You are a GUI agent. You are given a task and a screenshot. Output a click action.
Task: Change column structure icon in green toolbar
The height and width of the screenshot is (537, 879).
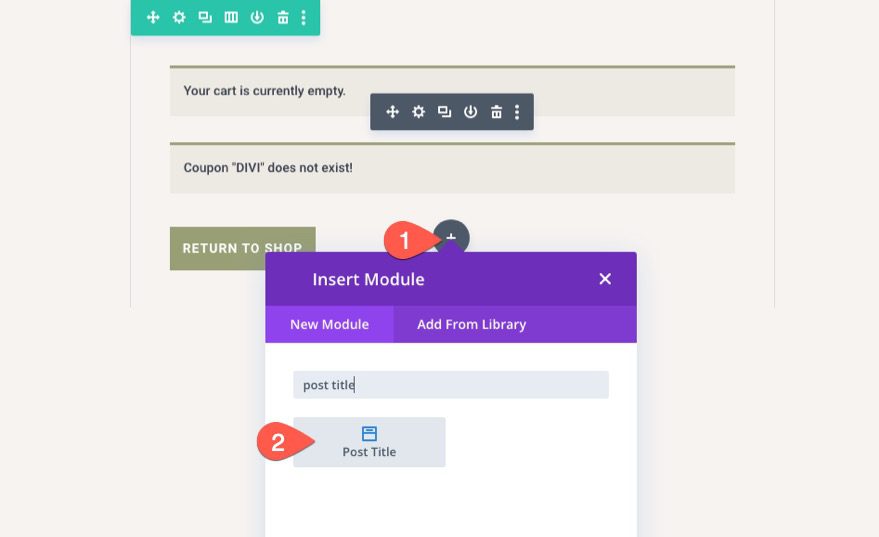click(231, 17)
